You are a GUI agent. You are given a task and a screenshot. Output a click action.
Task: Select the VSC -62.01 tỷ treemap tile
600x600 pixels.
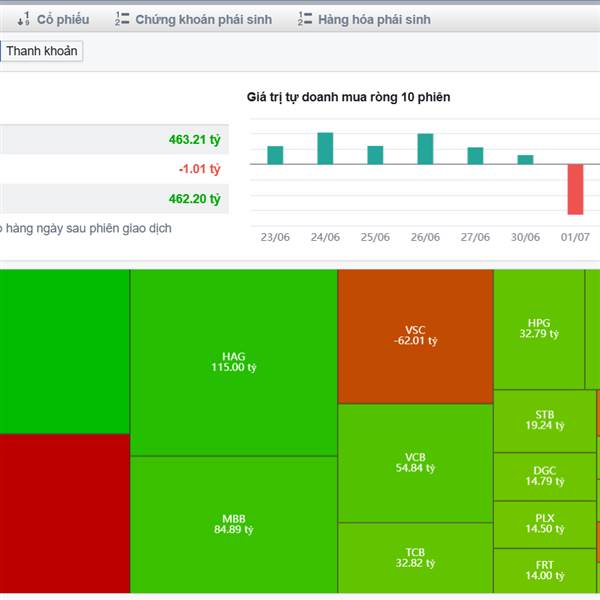tap(416, 336)
